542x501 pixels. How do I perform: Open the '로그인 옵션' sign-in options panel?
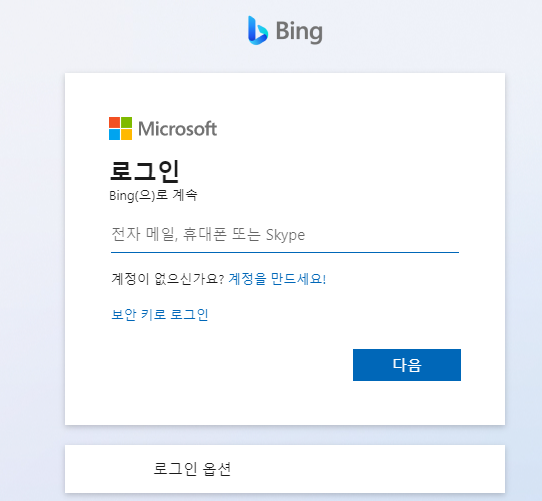(285, 469)
